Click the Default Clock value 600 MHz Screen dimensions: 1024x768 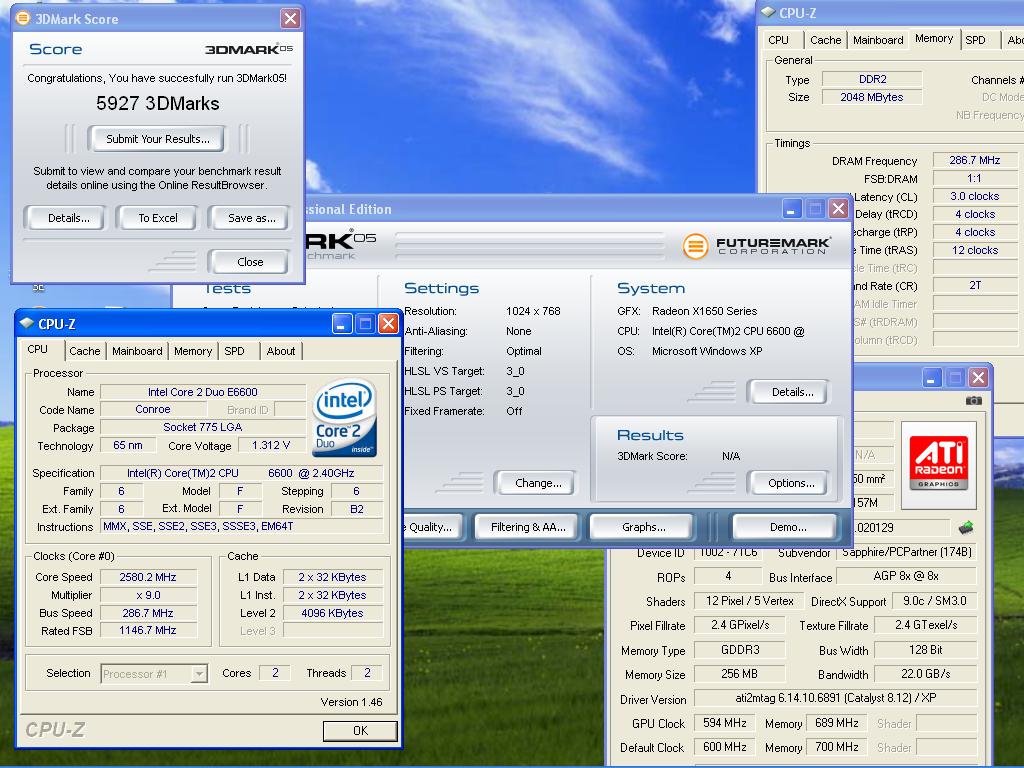click(x=724, y=746)
